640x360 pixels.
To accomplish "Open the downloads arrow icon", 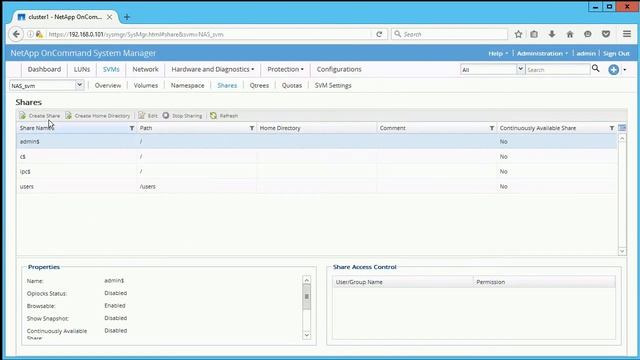I will [x=552, y=34].
